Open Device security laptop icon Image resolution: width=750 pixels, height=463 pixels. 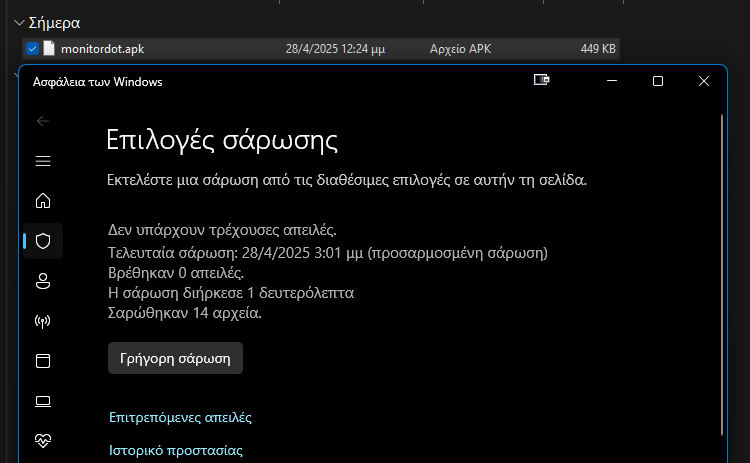42,401
